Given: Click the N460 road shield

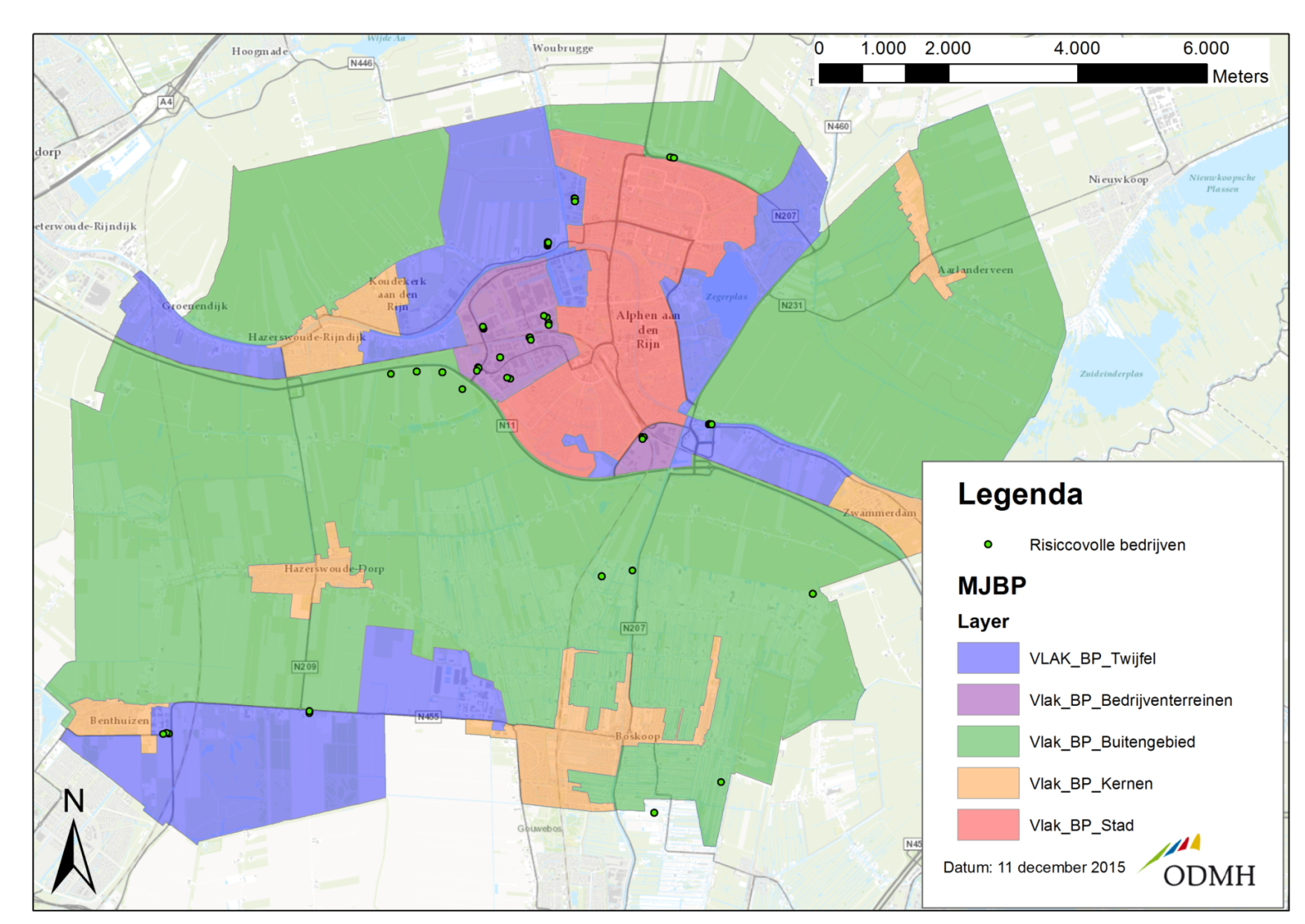Looking at the screenshot, I should (x=837, y=127).
